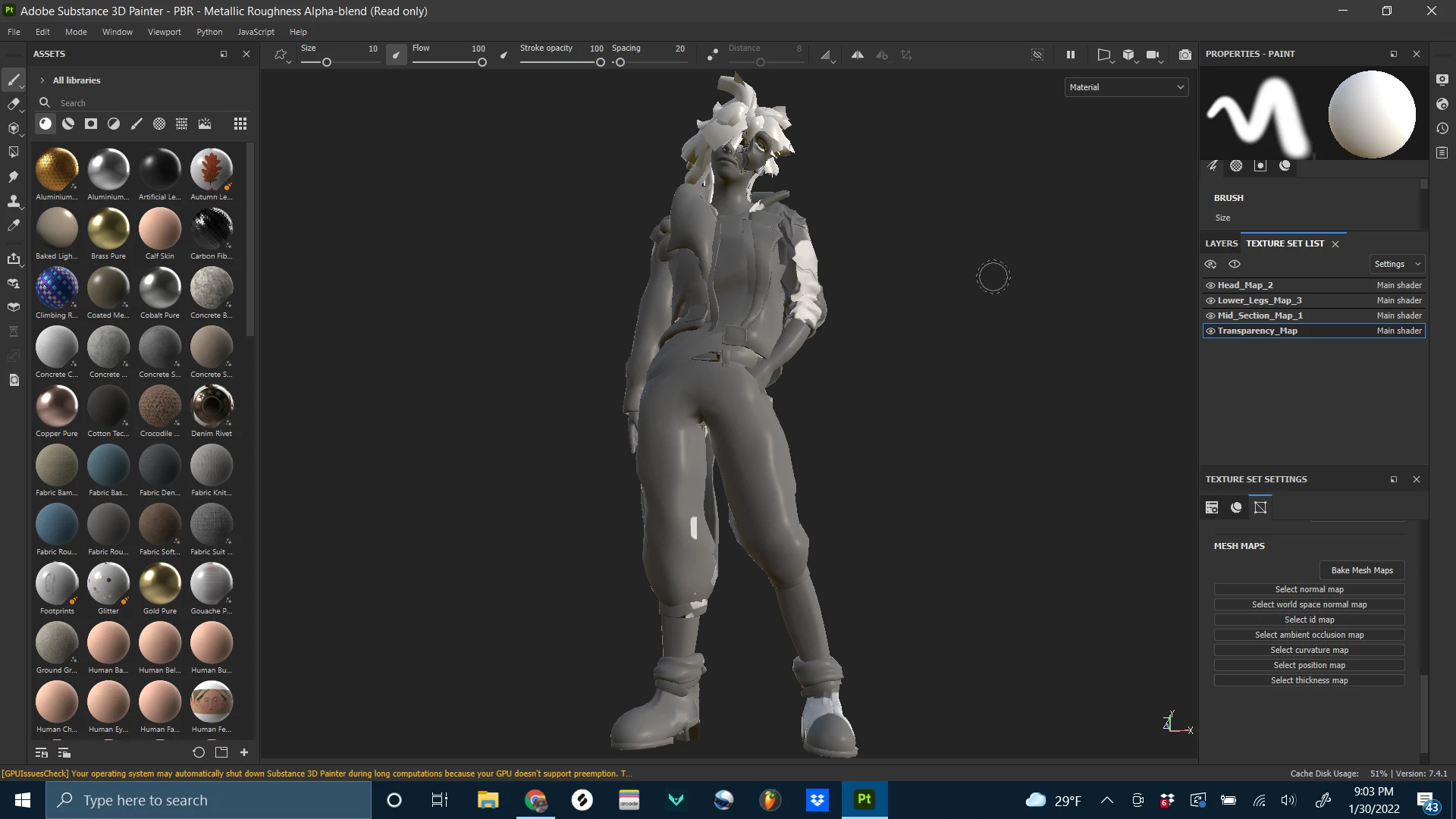Open the Material viewport mode dropdown
The image size is (1456, 819).
1126,87
